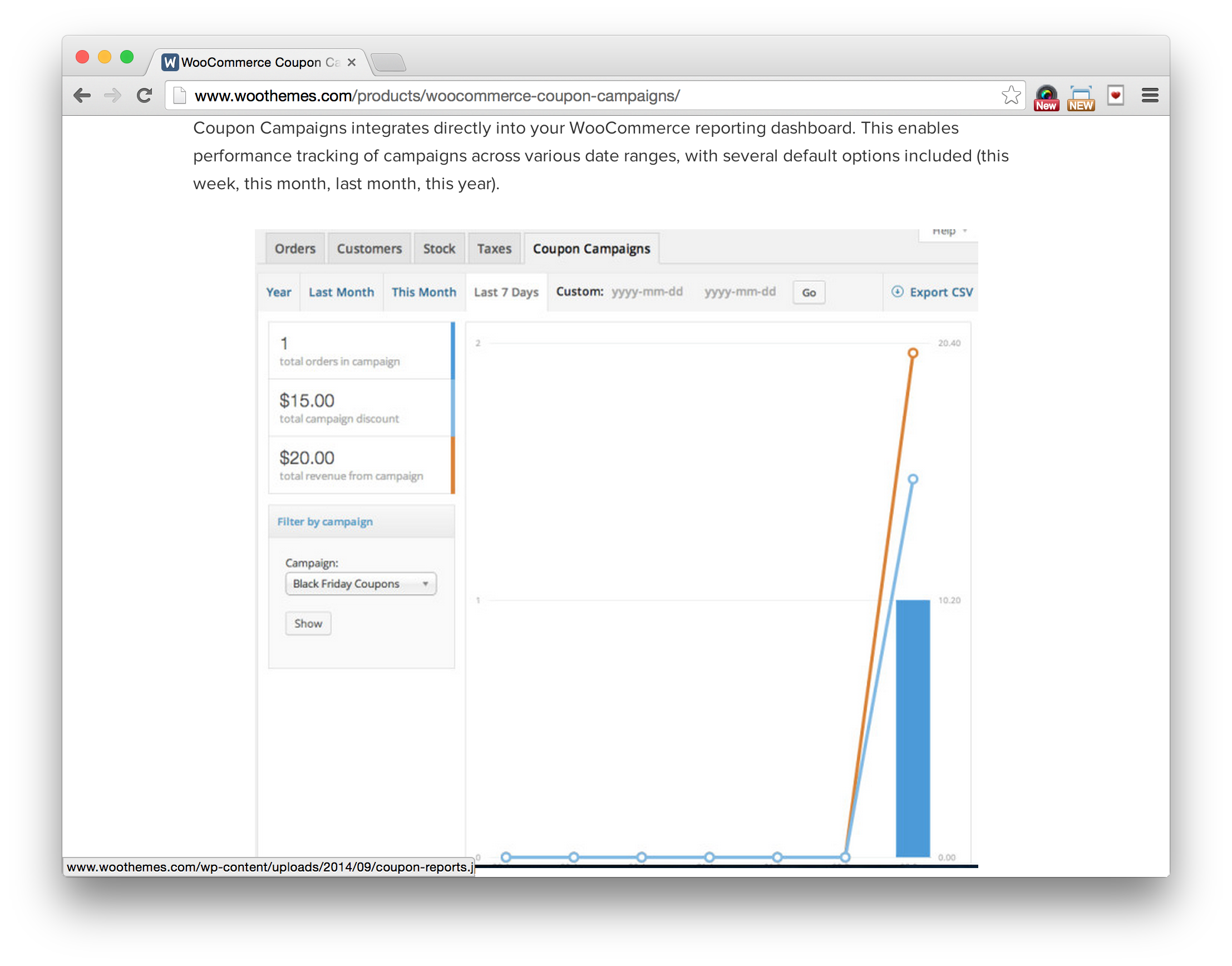Click the second custom yyyy-mm-dd date field
The width and height of the screenshot is (1232, 966).
(741, 292)
